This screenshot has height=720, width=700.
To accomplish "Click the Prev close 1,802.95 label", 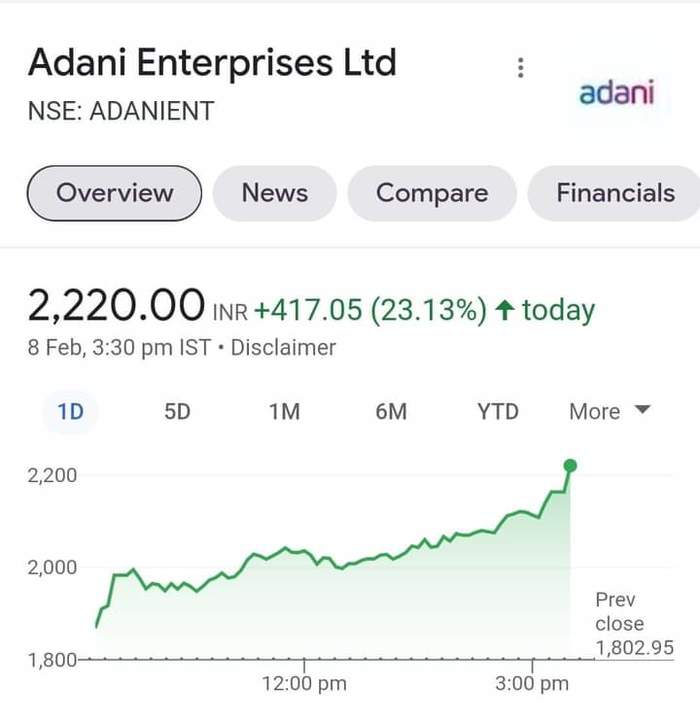I will point(634,624).
